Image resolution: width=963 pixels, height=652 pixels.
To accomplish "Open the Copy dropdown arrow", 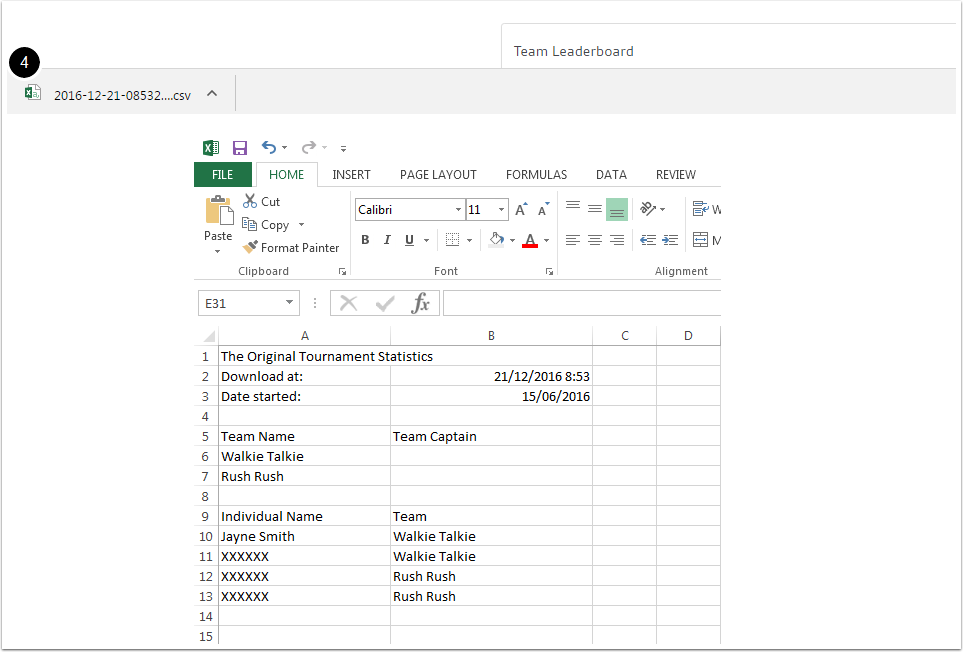I will [302, 225].
